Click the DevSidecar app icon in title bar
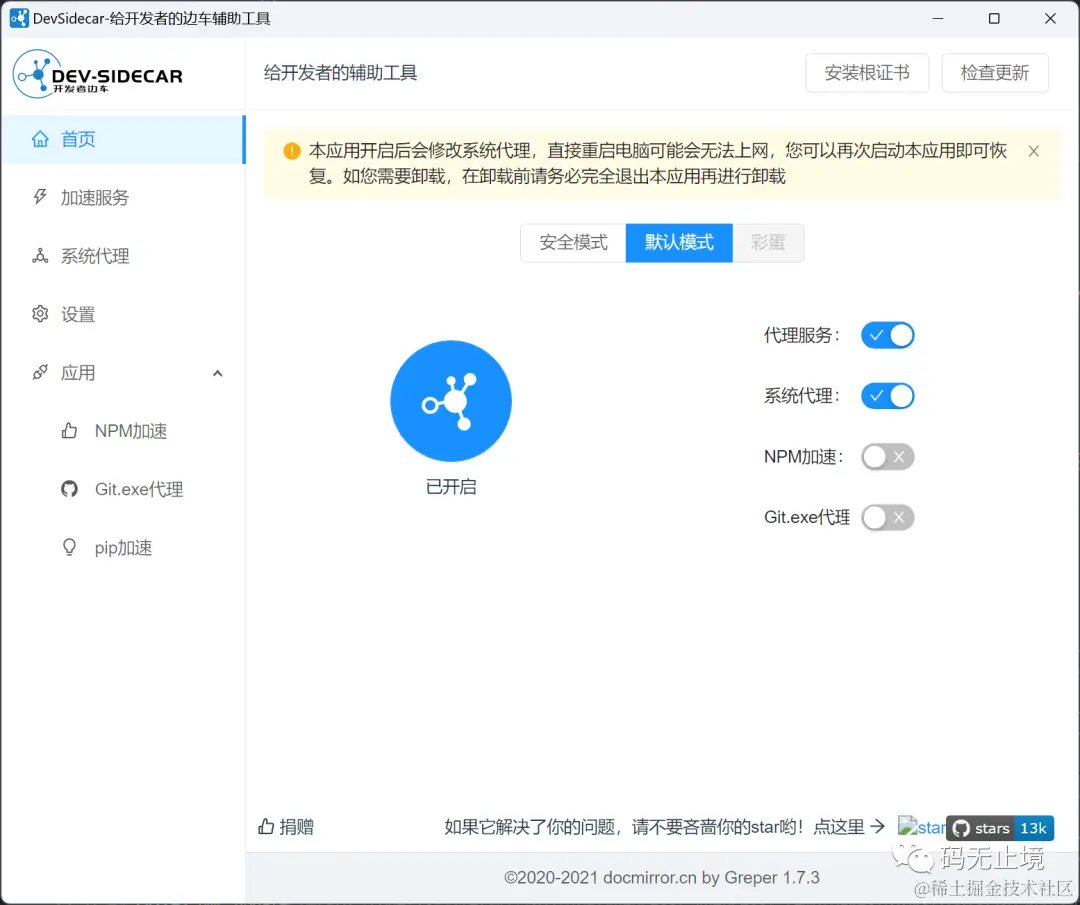1080x905 pixels. coord(19,19)
